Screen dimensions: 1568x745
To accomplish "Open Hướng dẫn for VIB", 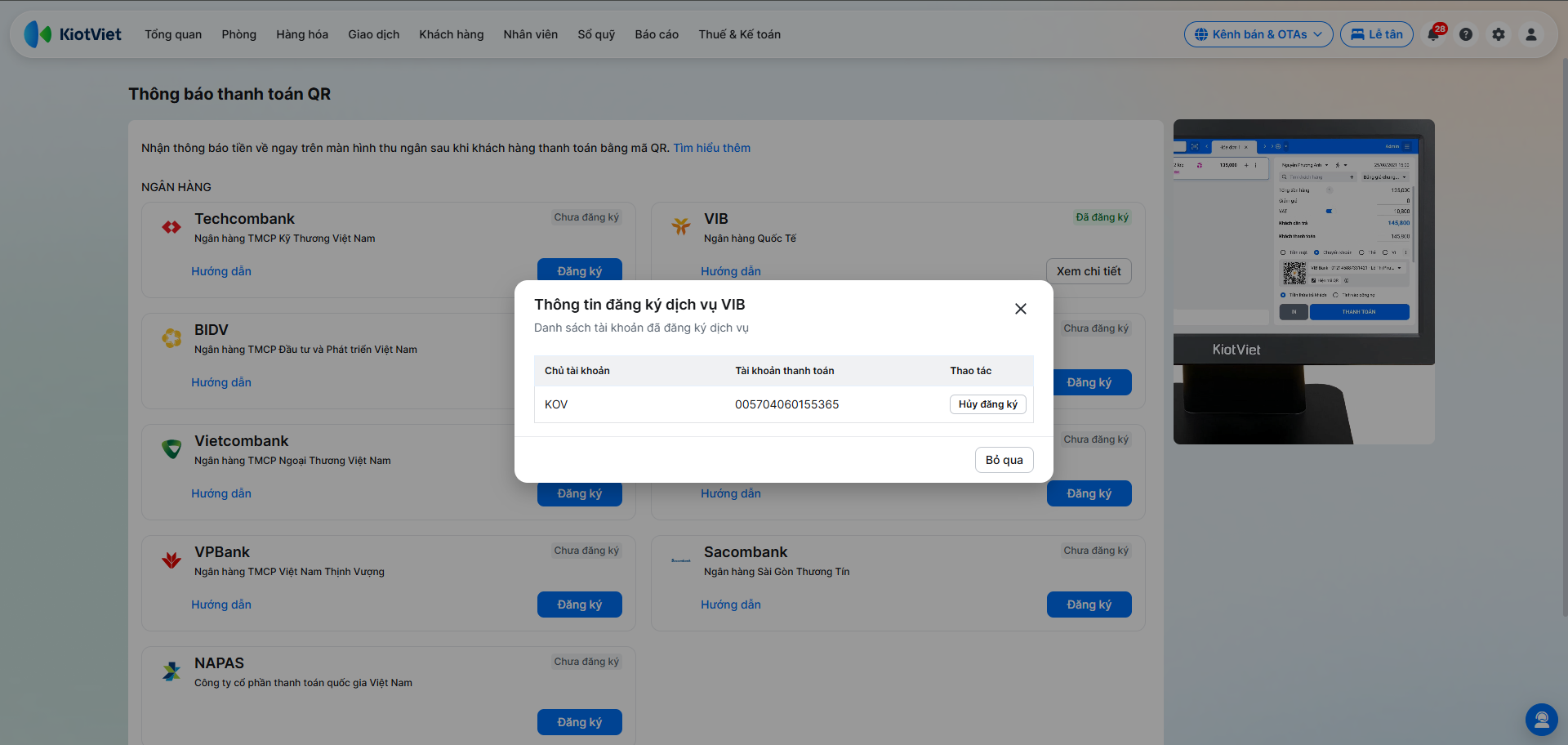I will pos(731,271).
